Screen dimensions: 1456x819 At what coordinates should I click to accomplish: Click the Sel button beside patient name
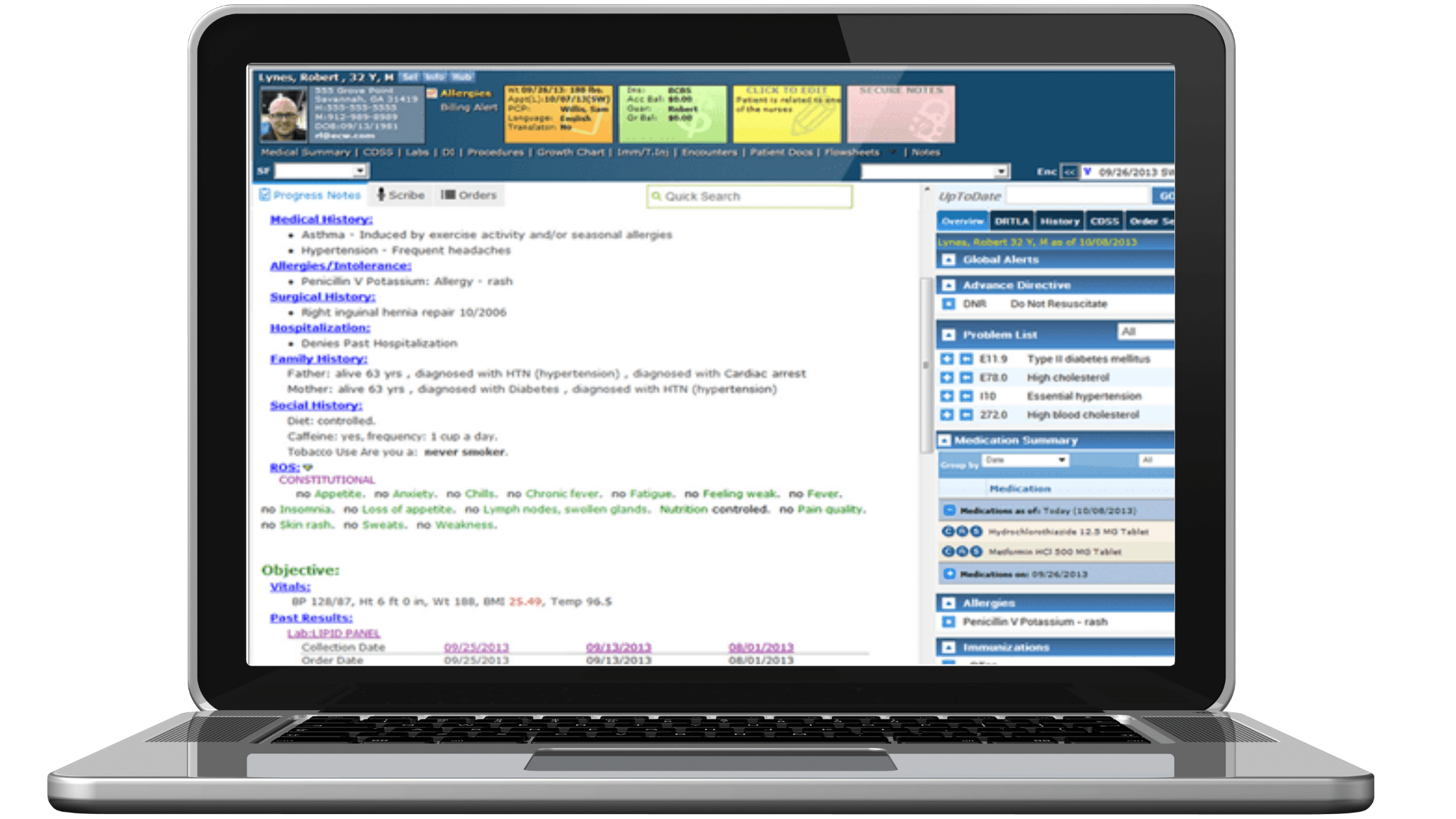point(410,77)
